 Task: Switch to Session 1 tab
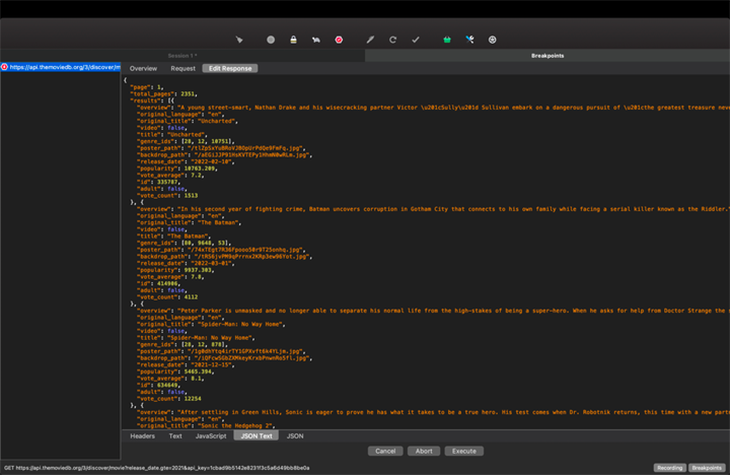point(182,55)
